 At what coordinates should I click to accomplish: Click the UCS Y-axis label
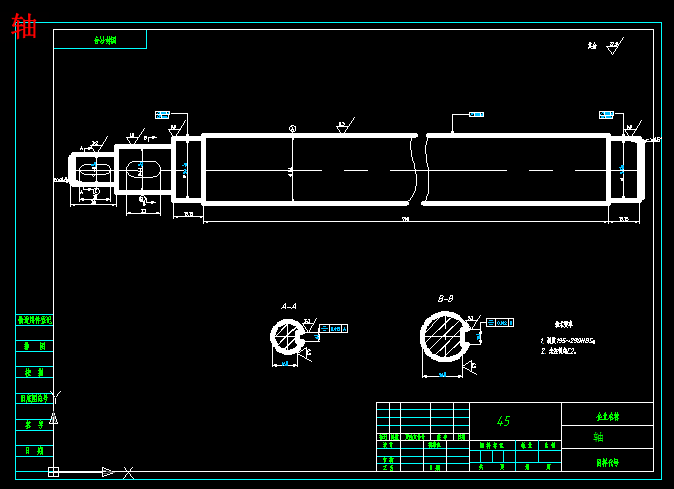(x=56, y=395)
